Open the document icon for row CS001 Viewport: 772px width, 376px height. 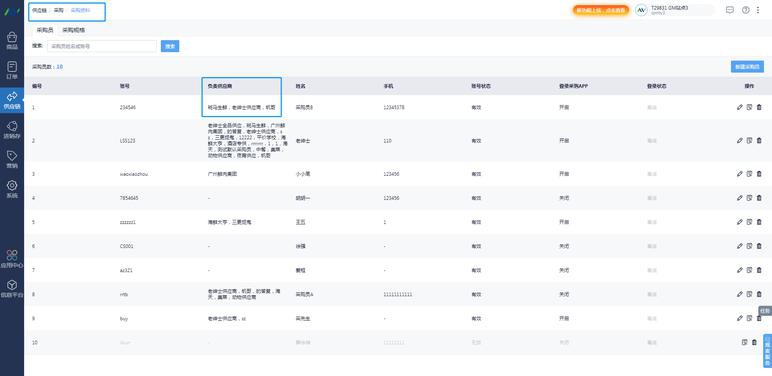coord(749,246)
